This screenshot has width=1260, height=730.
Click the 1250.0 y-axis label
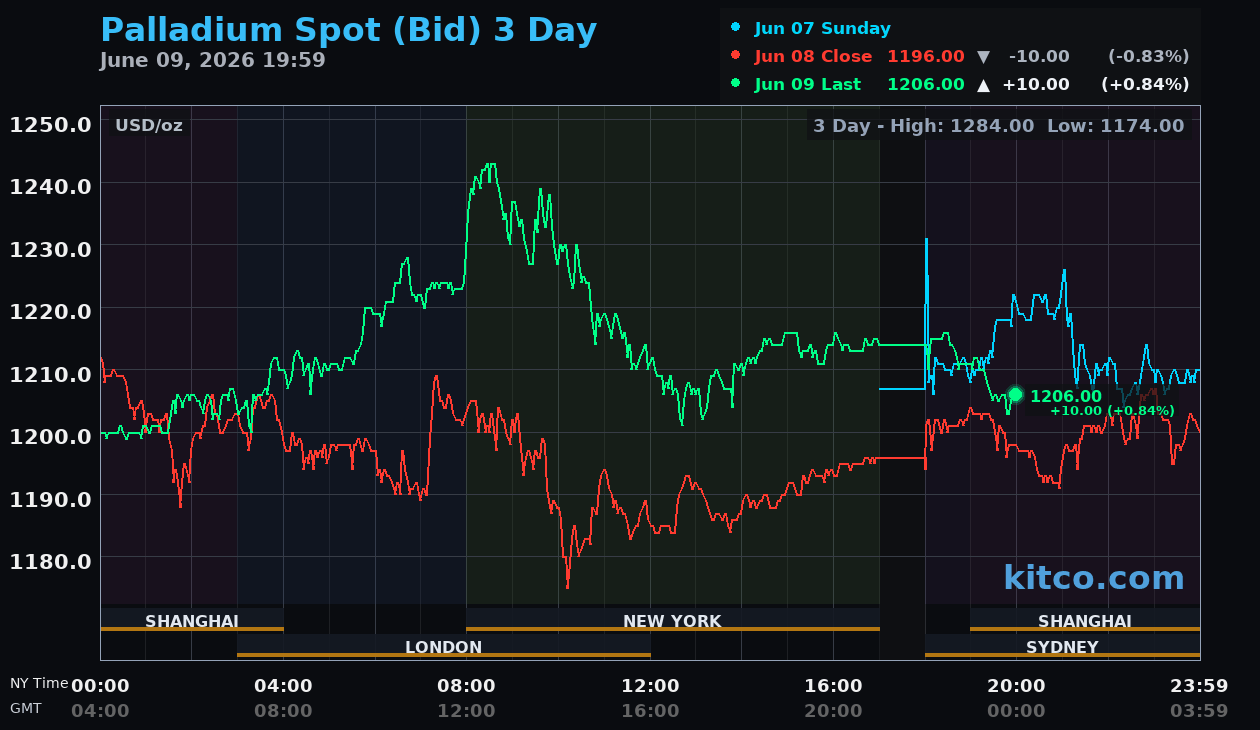click(x=51, y=124)
